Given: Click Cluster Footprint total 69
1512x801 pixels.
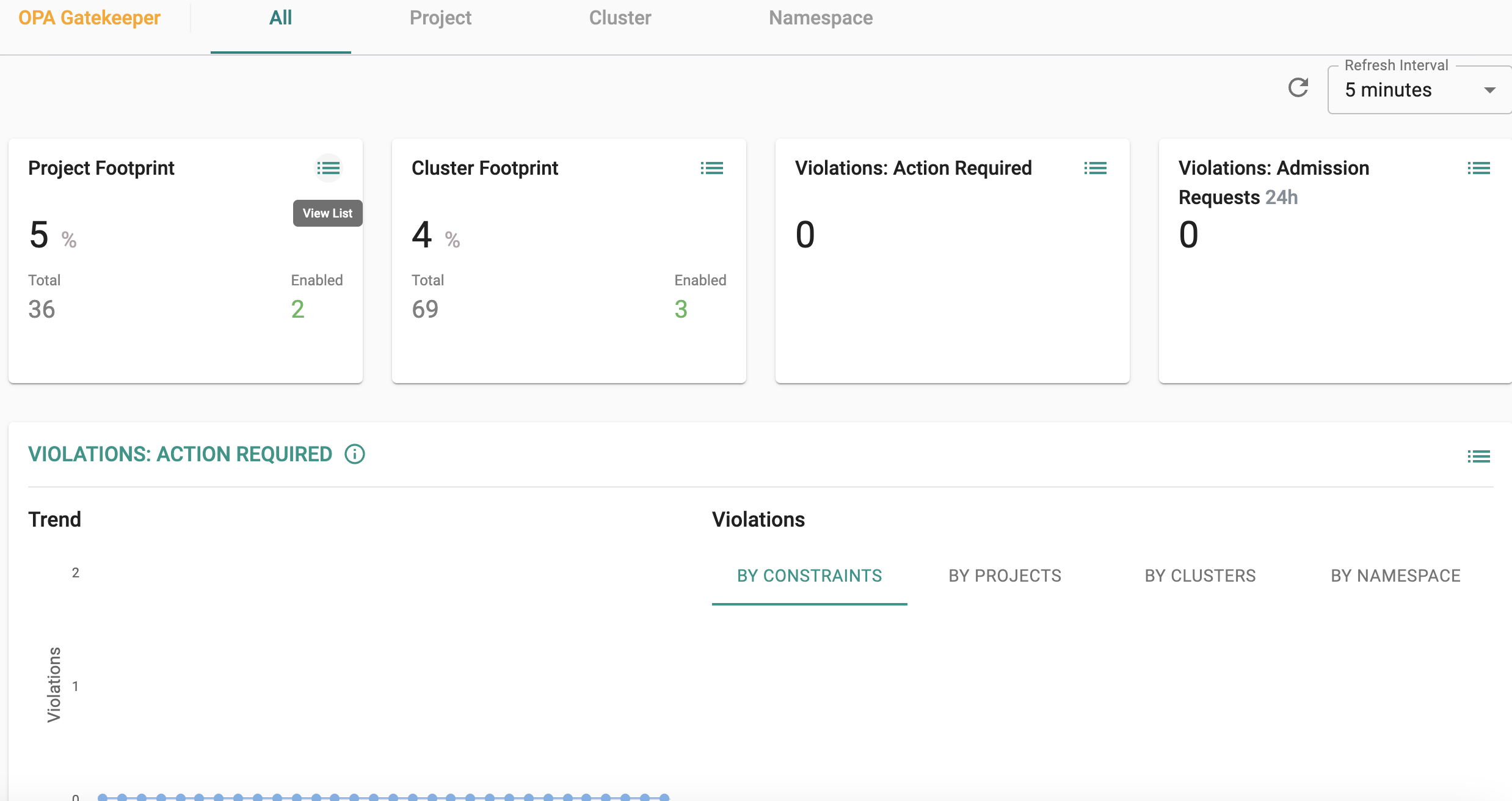Looking at the screenshot, I should (x=425, y=309).
